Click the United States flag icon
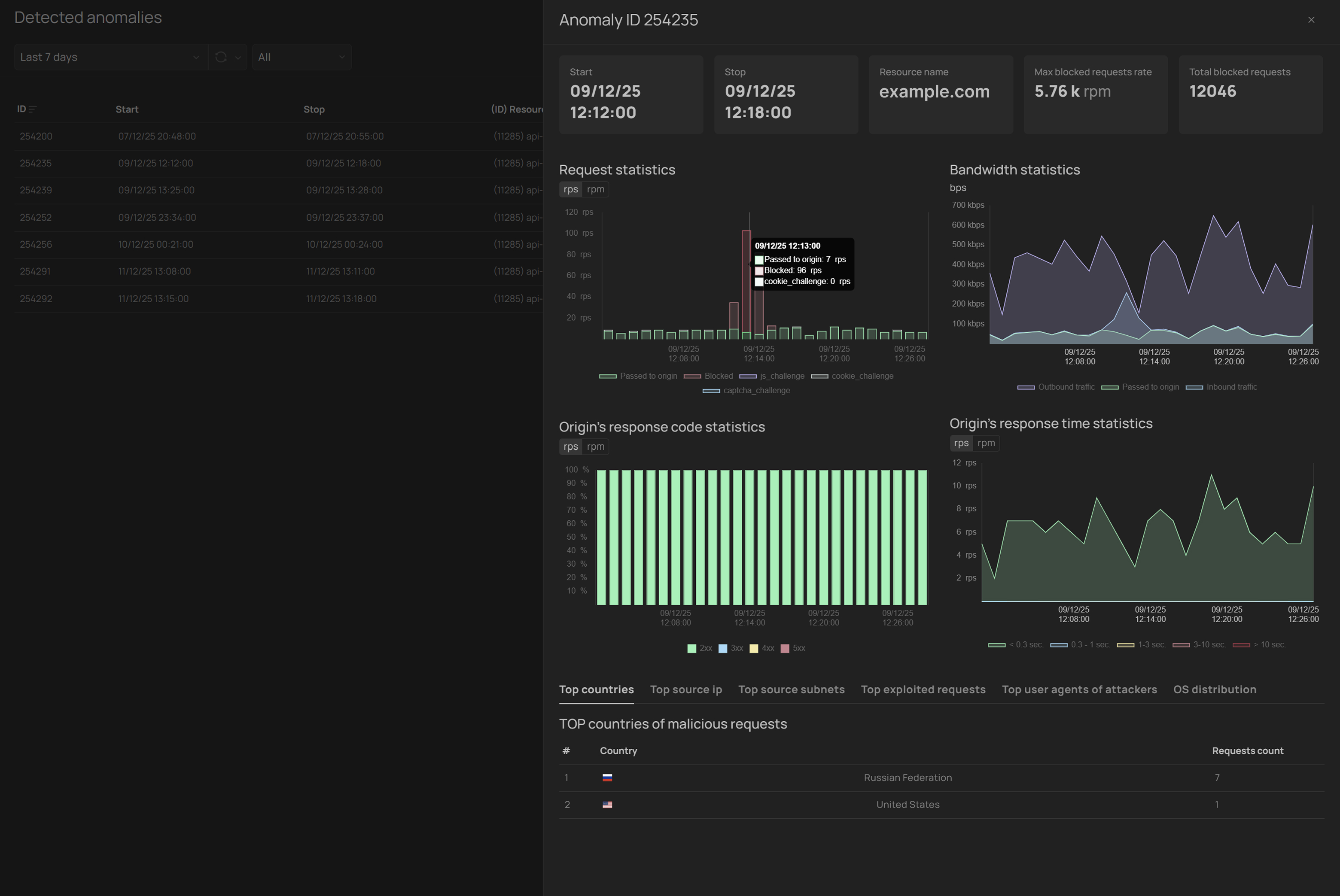The image size is (1340, 896). pos(607,805)
